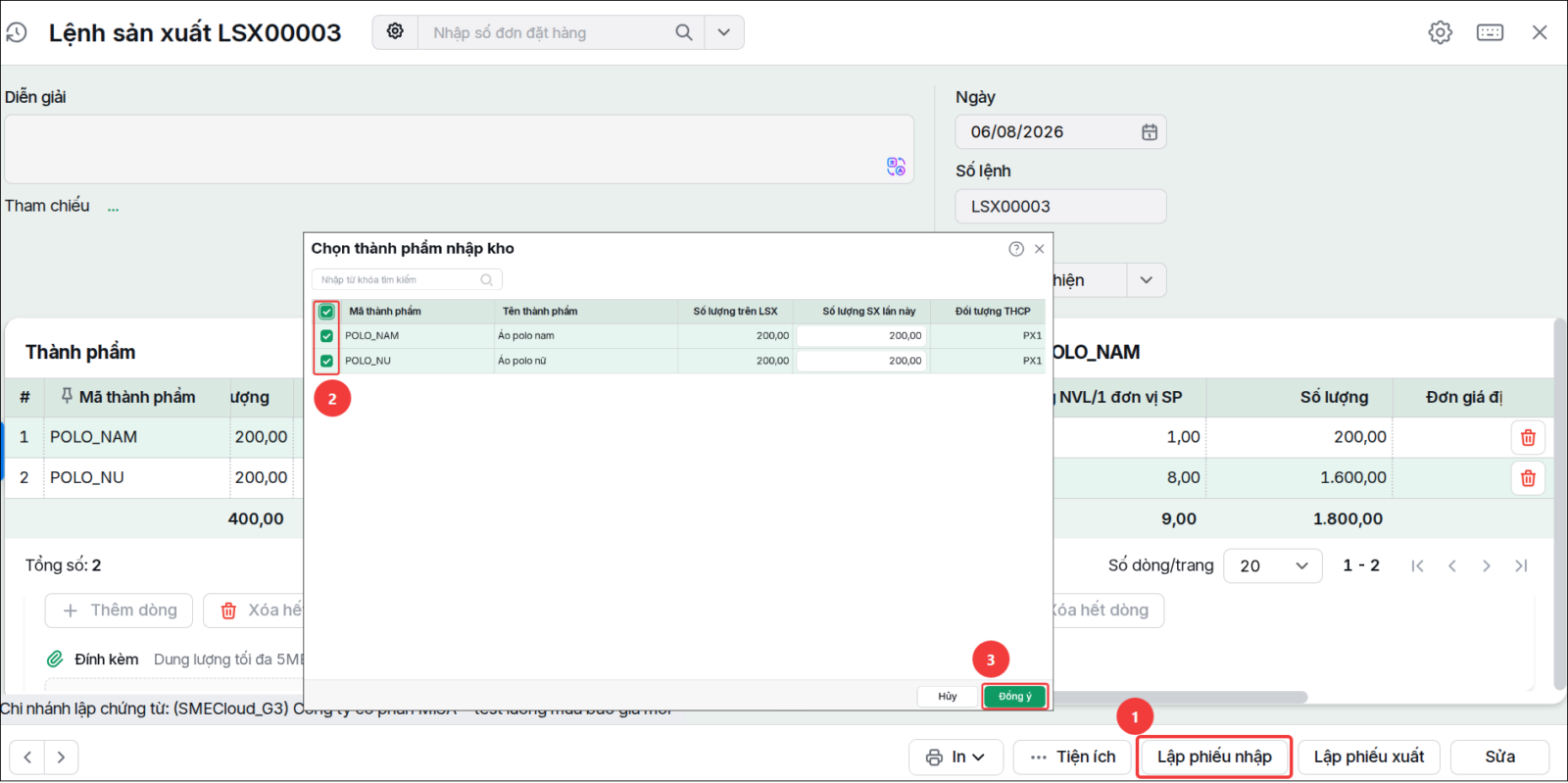Click the Đơn giá column header
1568x783 pixels.
tap(1464, 397)
